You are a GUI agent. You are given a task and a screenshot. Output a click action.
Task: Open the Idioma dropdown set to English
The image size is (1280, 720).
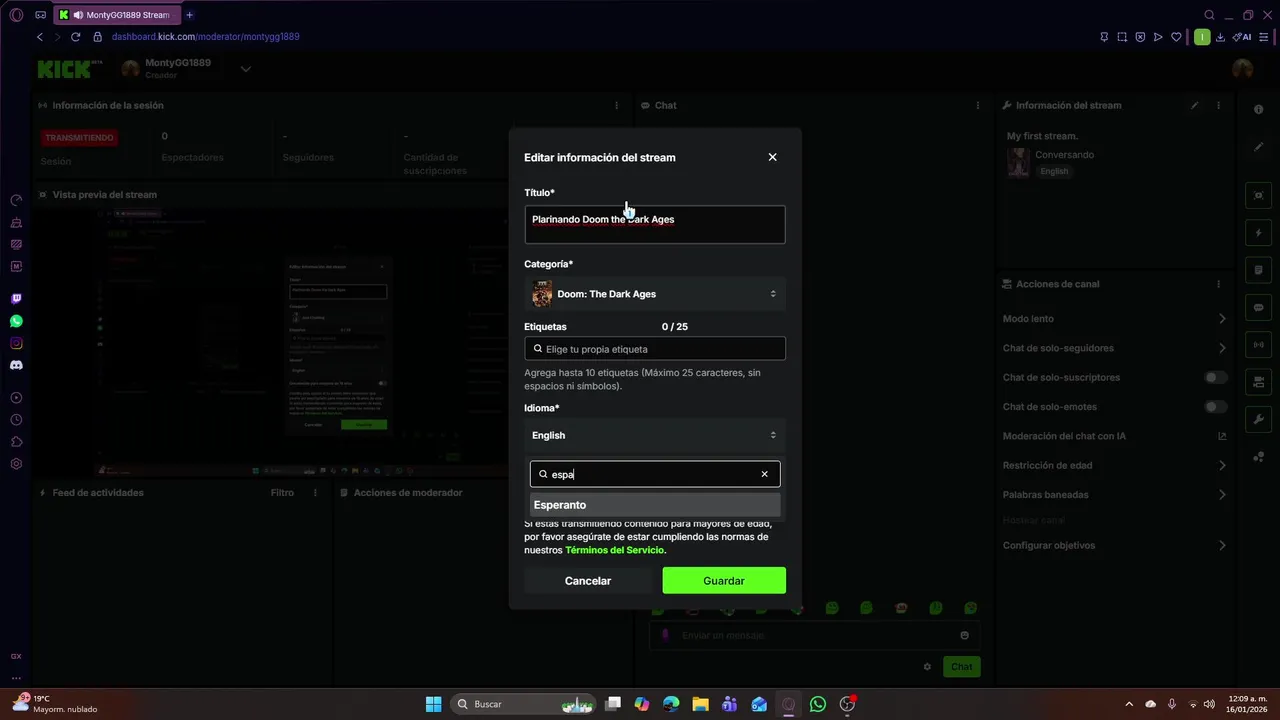pos(655,435)
